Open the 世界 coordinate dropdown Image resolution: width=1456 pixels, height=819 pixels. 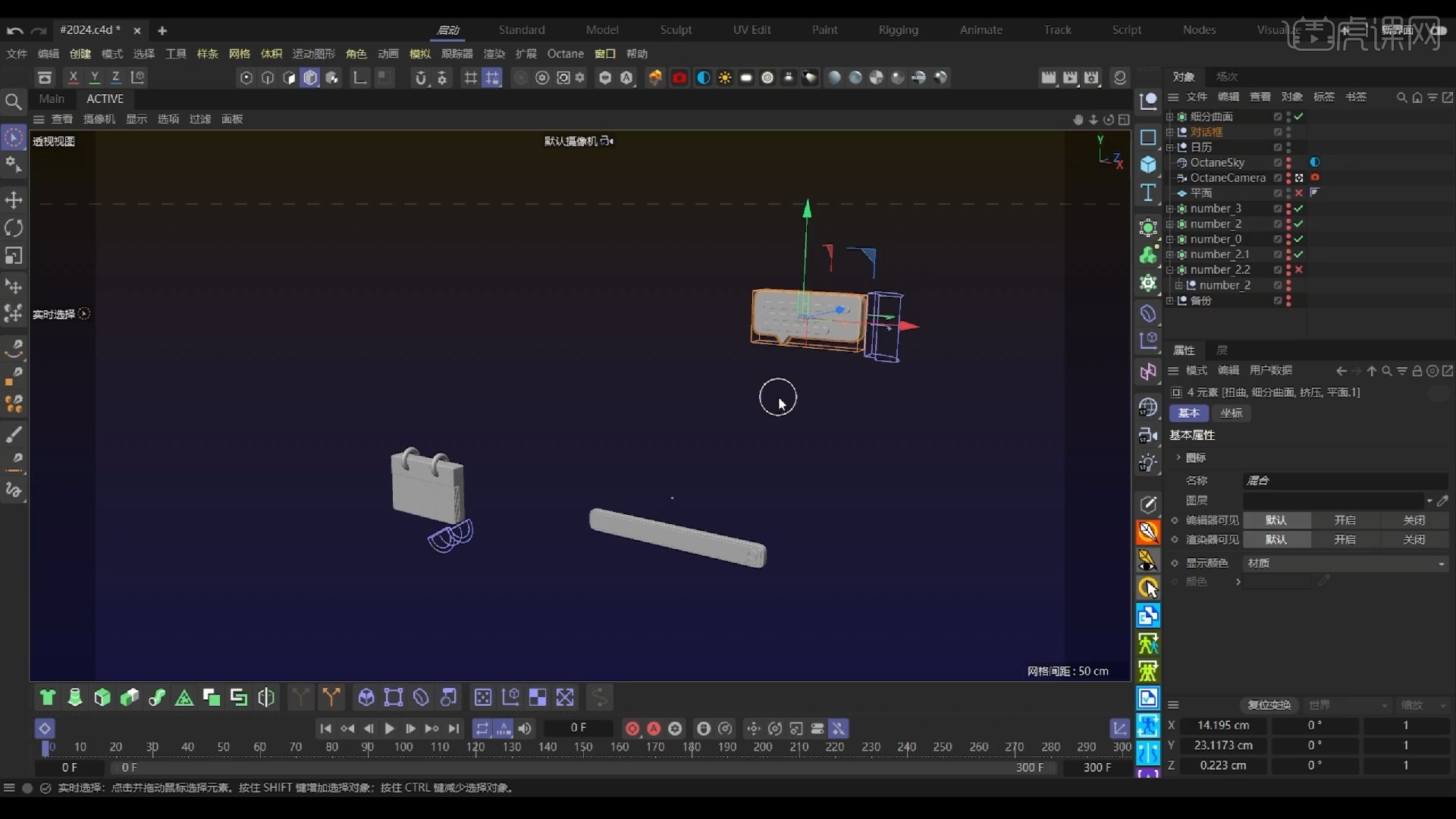[x=1348, y=705]
